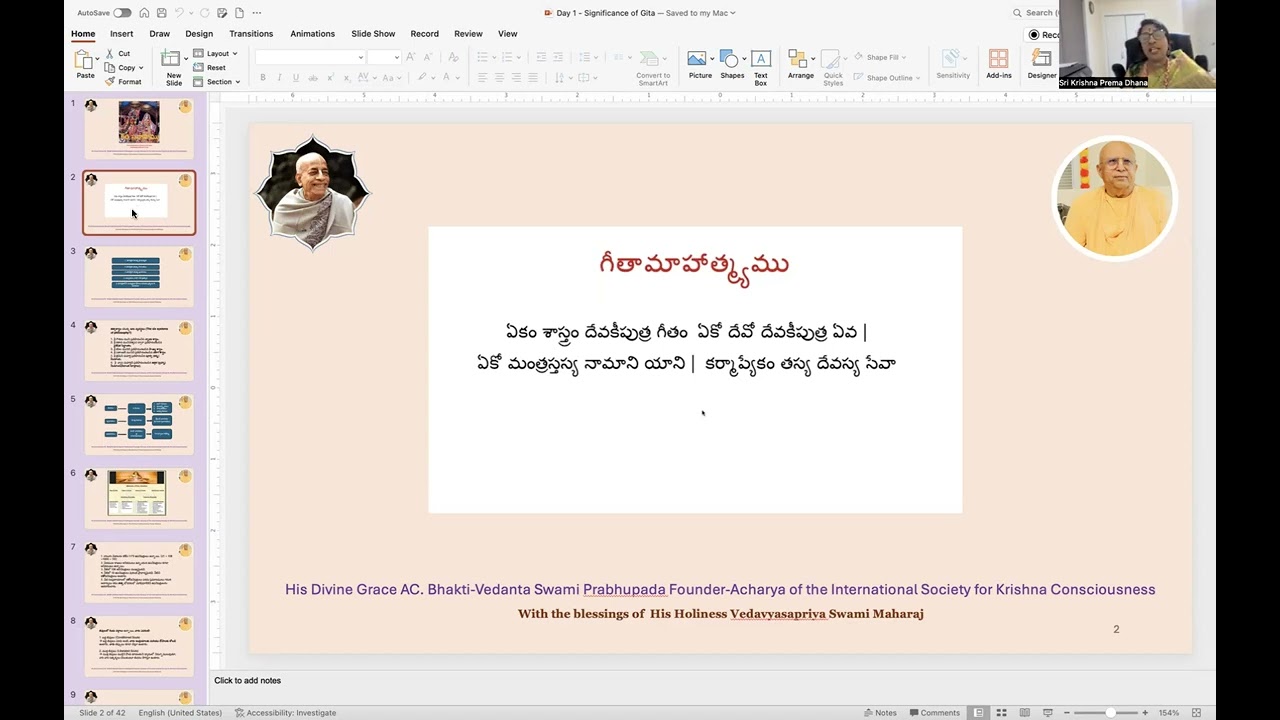Open the Slide Show tab
The image size is (1280, 720).
[373, 34]
